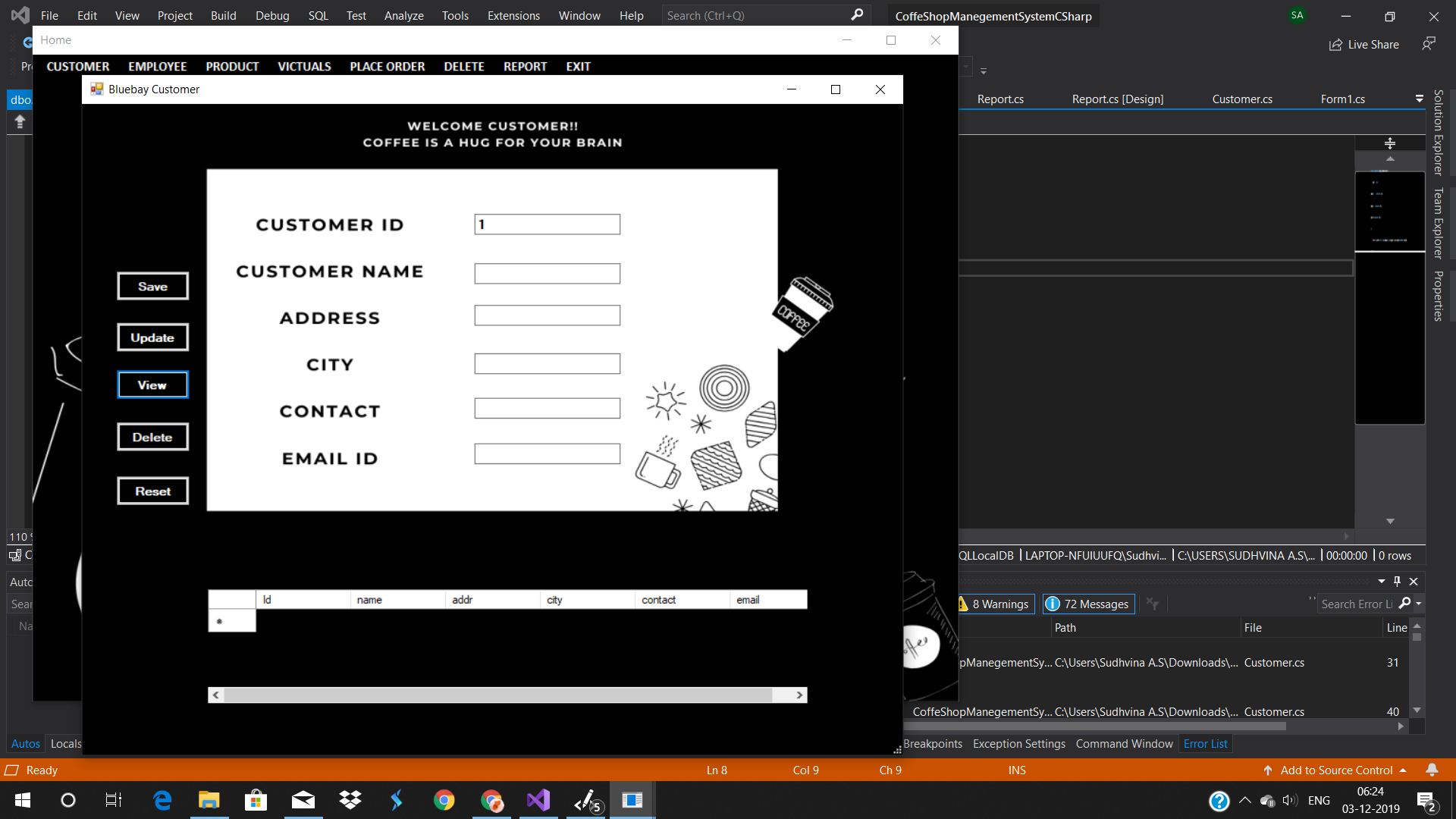Open the document tabs overflow dropdown
The image size is (1456, 819).
point(1419,99)
